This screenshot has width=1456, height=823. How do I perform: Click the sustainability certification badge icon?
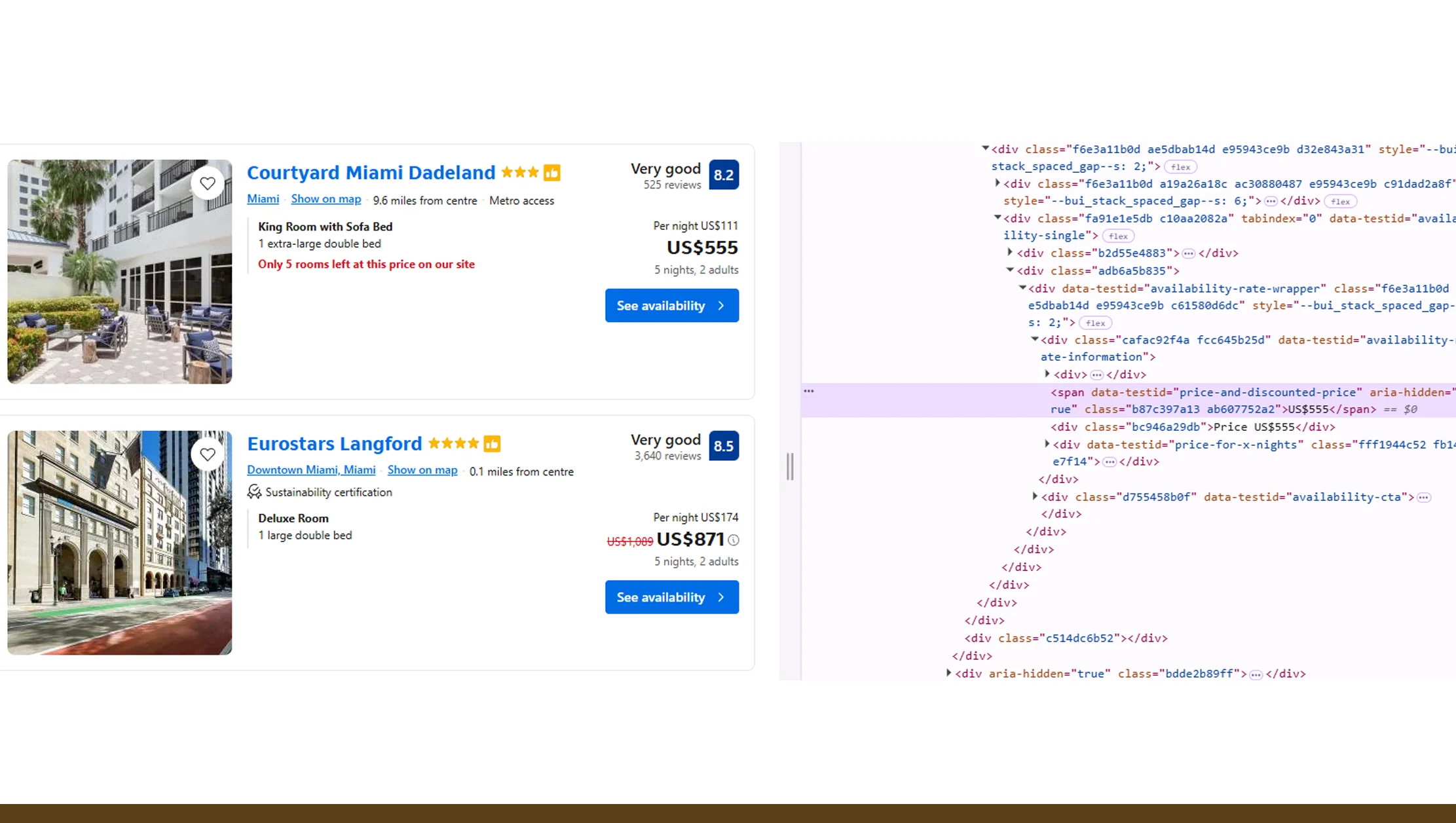click(255, 492)
